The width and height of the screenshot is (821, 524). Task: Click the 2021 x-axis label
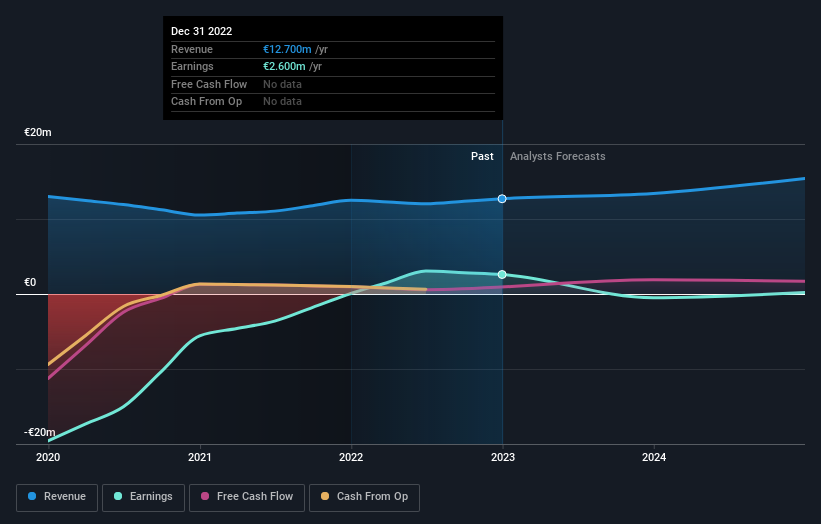coord(199,458)
